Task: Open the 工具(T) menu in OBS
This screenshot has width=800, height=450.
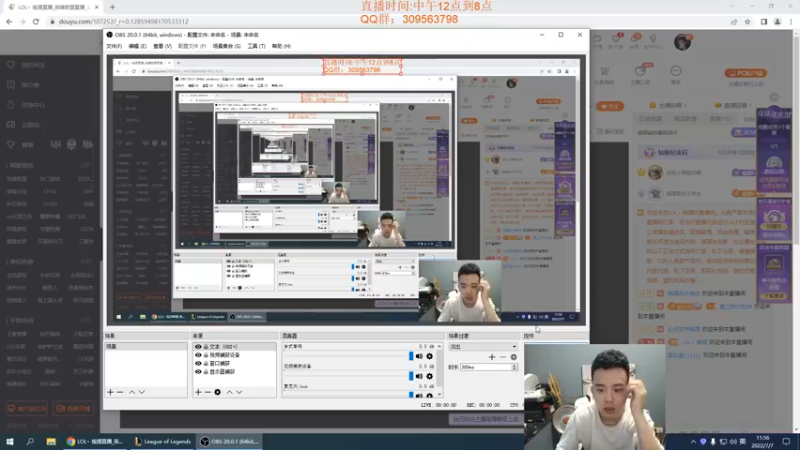Action: (256, 46)
